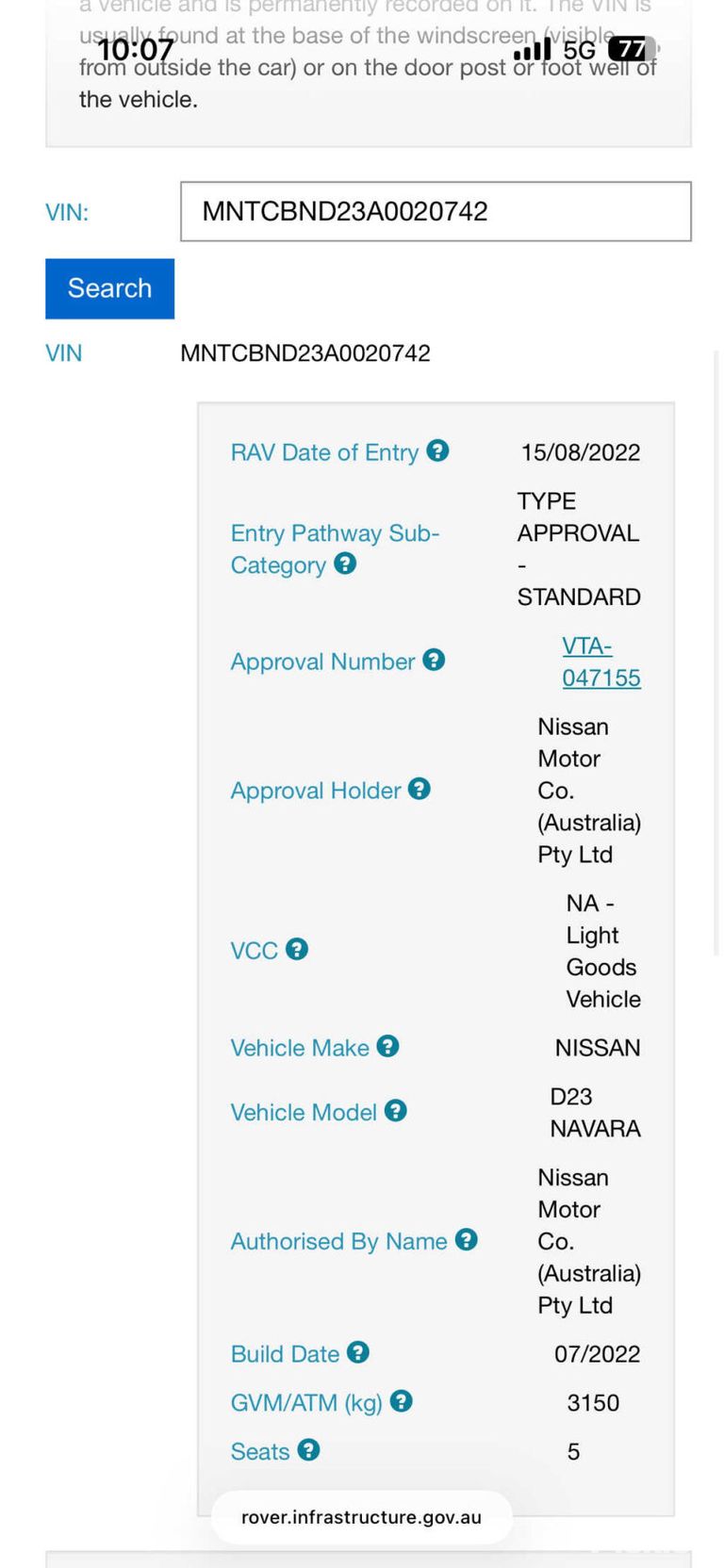Open the VCC help icon
The height and width of the screenshot is (1568, 724).
pyautogui.click(x=297, y=949)
